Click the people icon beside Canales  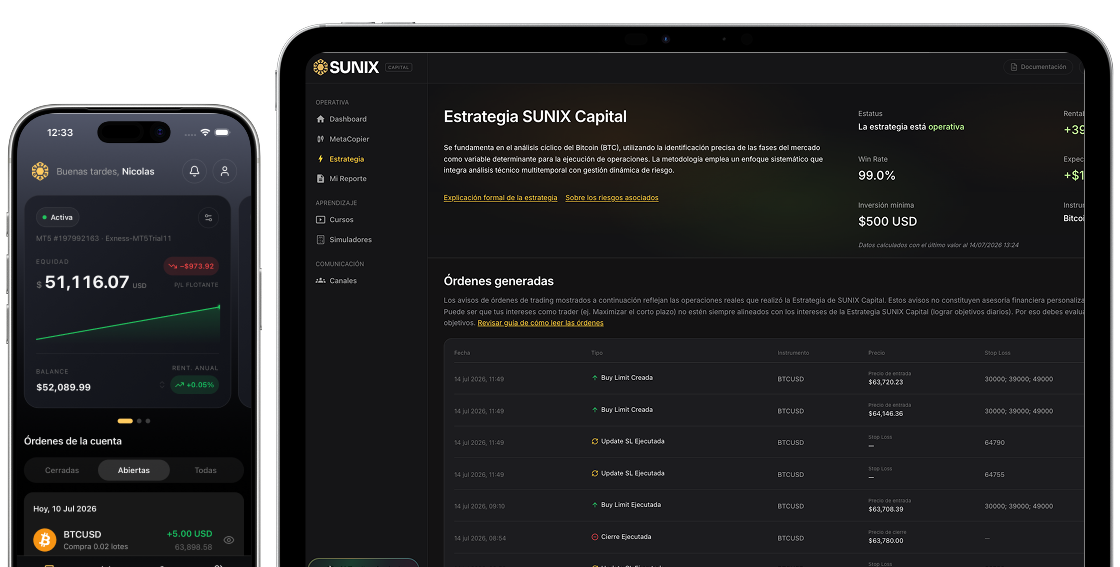320,281
